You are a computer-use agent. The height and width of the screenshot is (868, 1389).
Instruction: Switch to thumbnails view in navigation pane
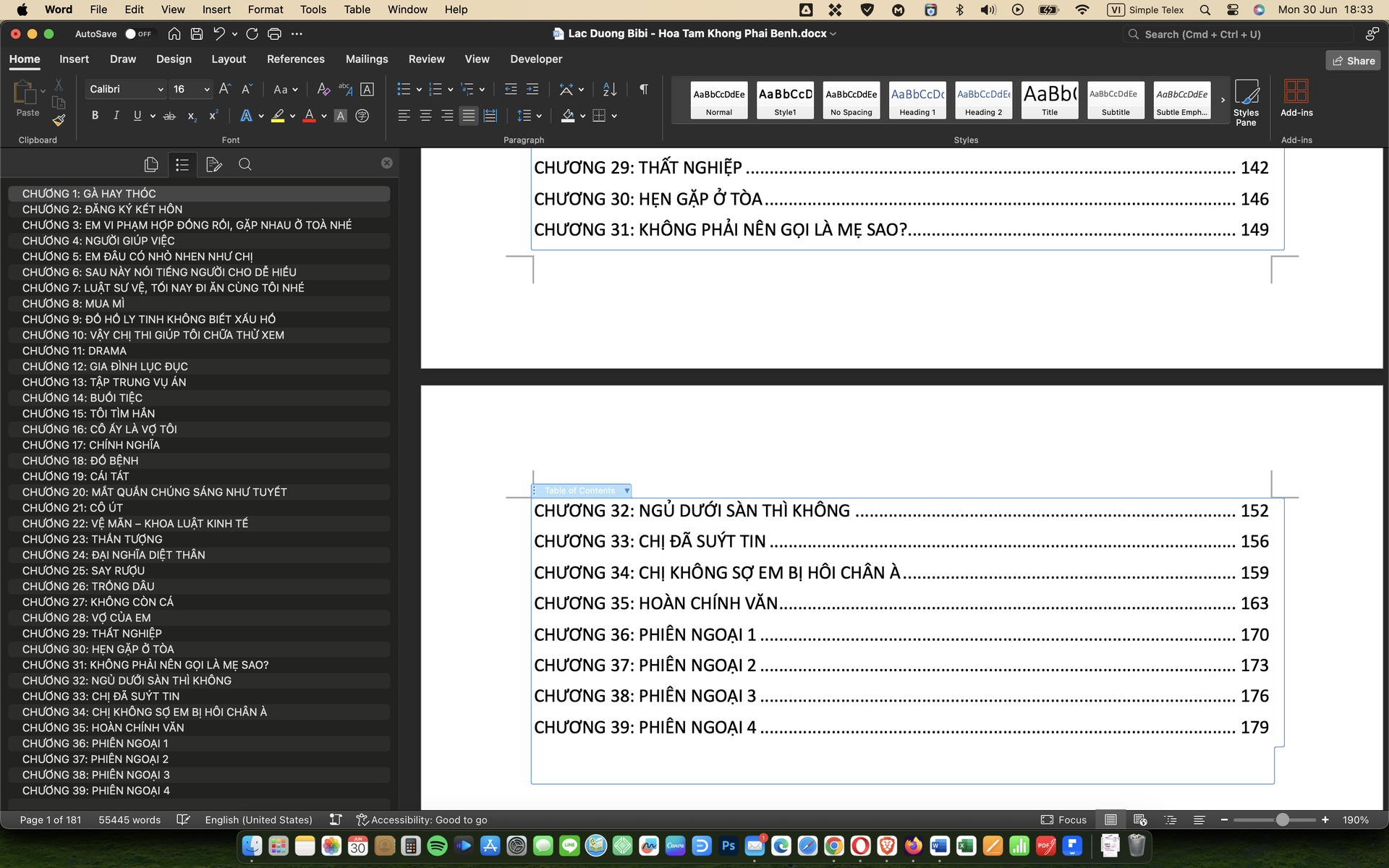click(x=150, y=165)
